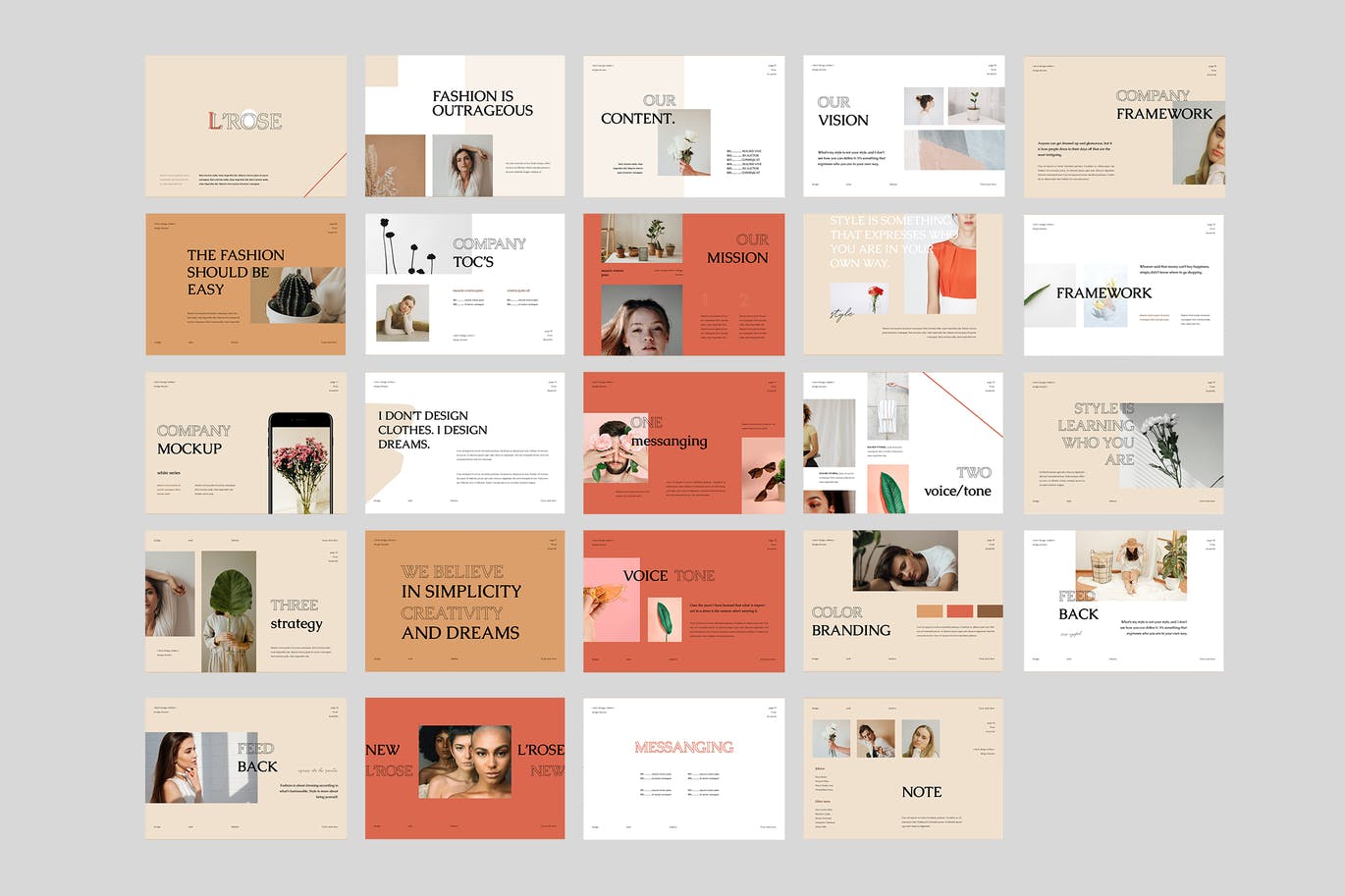Select the Our Content slide
Image resolution: width=1345 pixels, height=896 pixels.
tap(684, 127)
